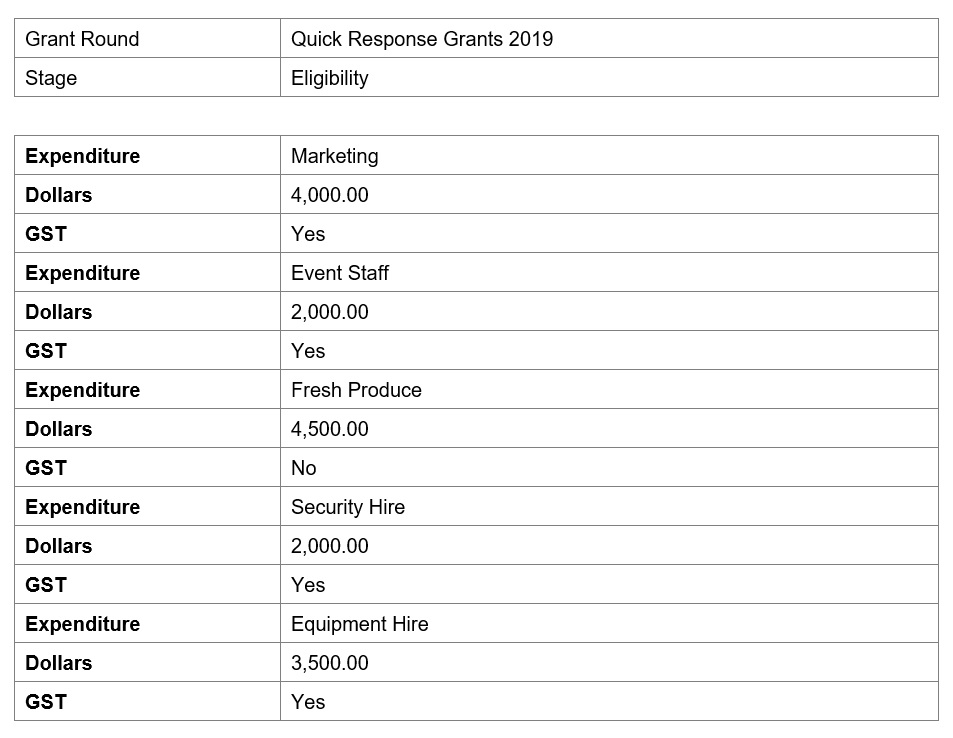Click the No value for GST
Screen dimensions: 953x738
click(303, 468)
